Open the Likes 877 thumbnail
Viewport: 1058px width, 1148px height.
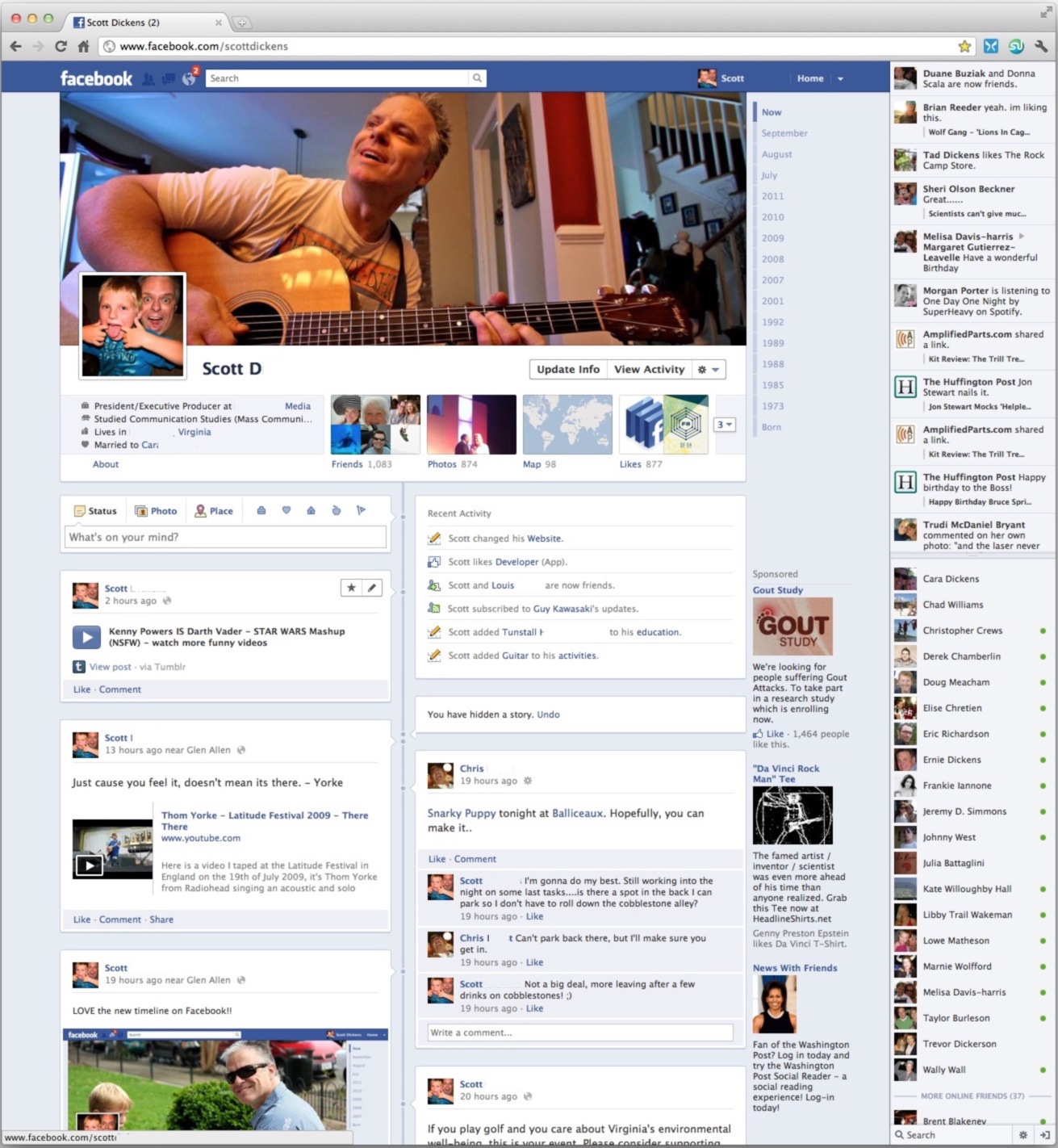click(663, 425)
